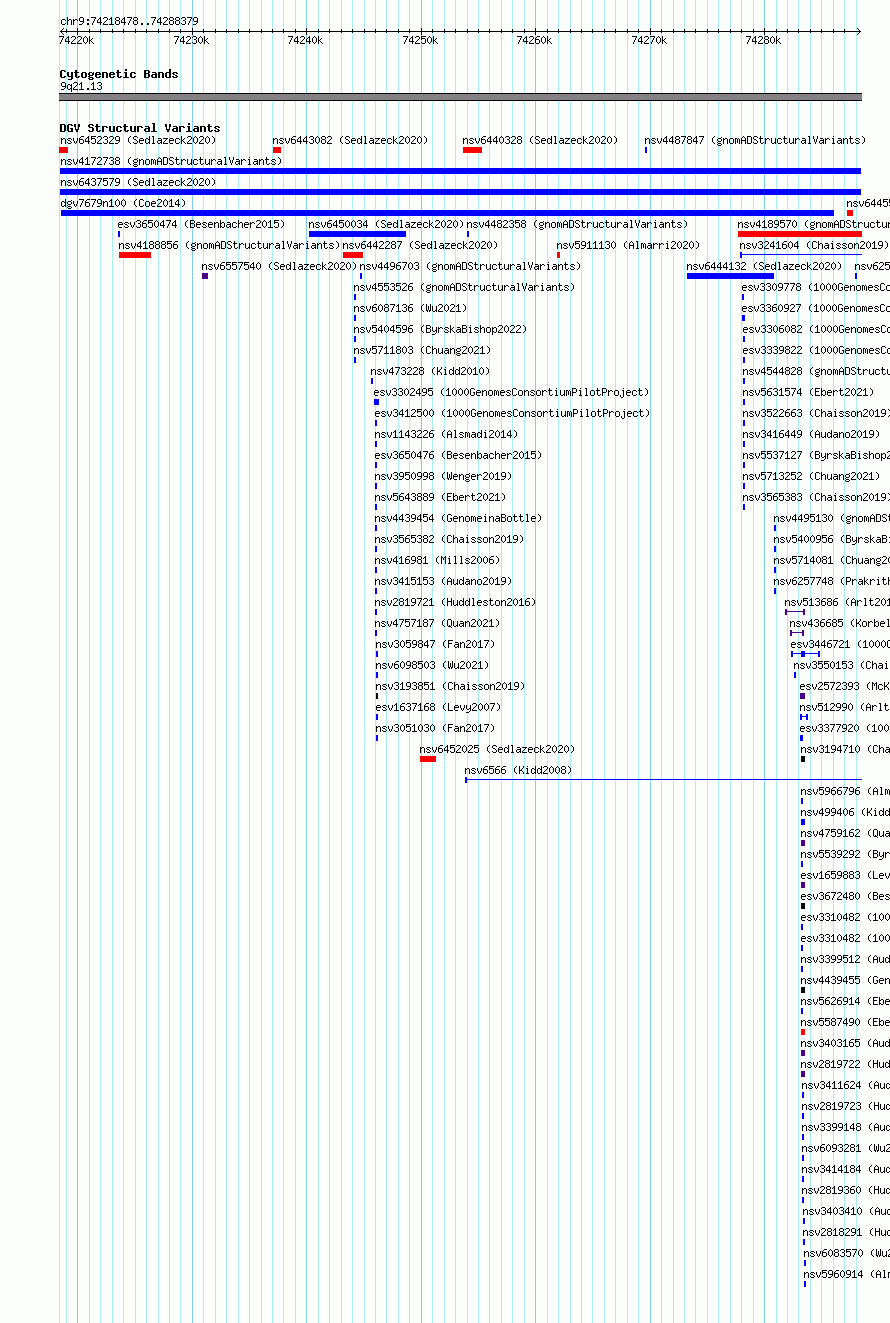Select the long blue nsv4172738 bar
Image resolution: width=890 pixels, height=1323 pixels.
tap(460, 171)
